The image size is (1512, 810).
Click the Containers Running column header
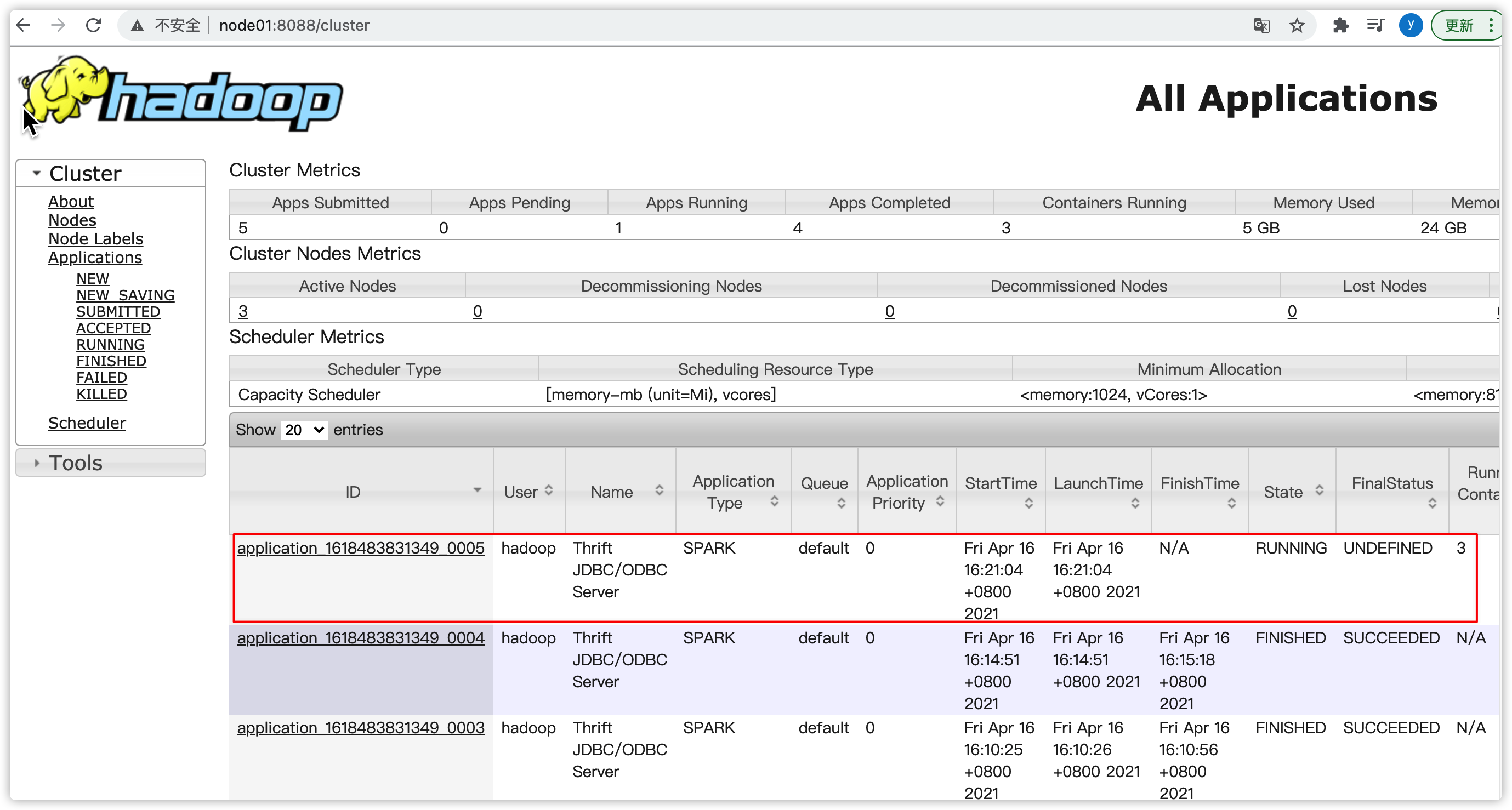(x=1114, y=203)
